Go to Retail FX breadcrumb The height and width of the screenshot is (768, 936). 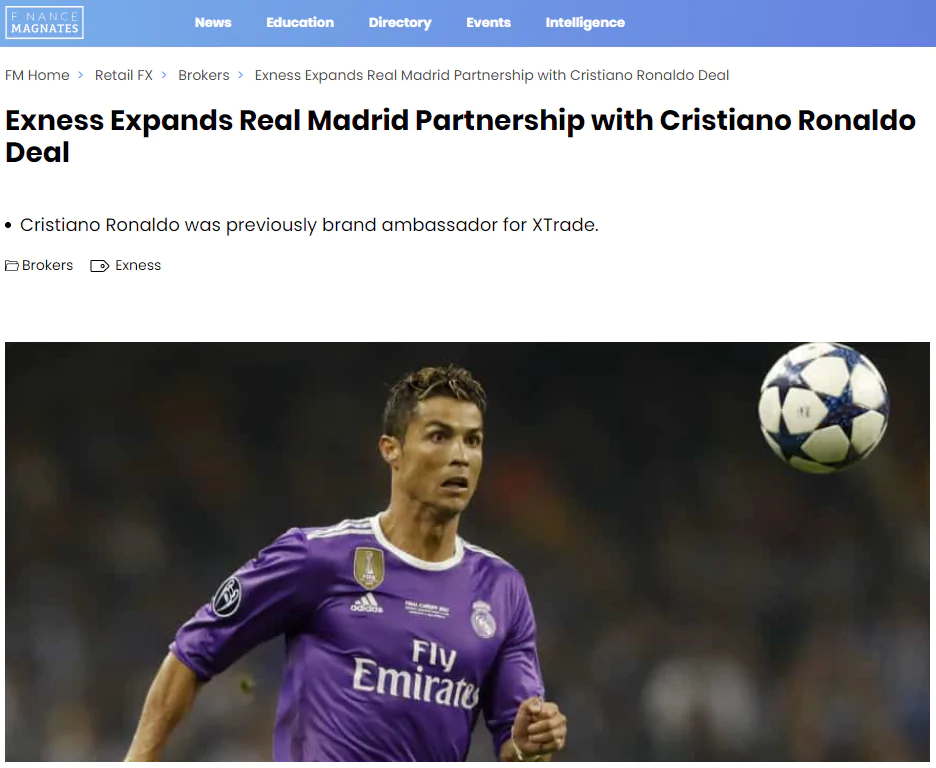[124, 75]
